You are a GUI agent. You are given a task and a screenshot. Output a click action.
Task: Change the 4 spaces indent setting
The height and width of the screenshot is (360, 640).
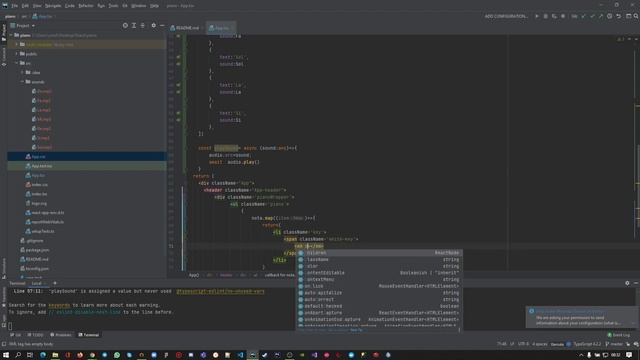click(540, 344)
